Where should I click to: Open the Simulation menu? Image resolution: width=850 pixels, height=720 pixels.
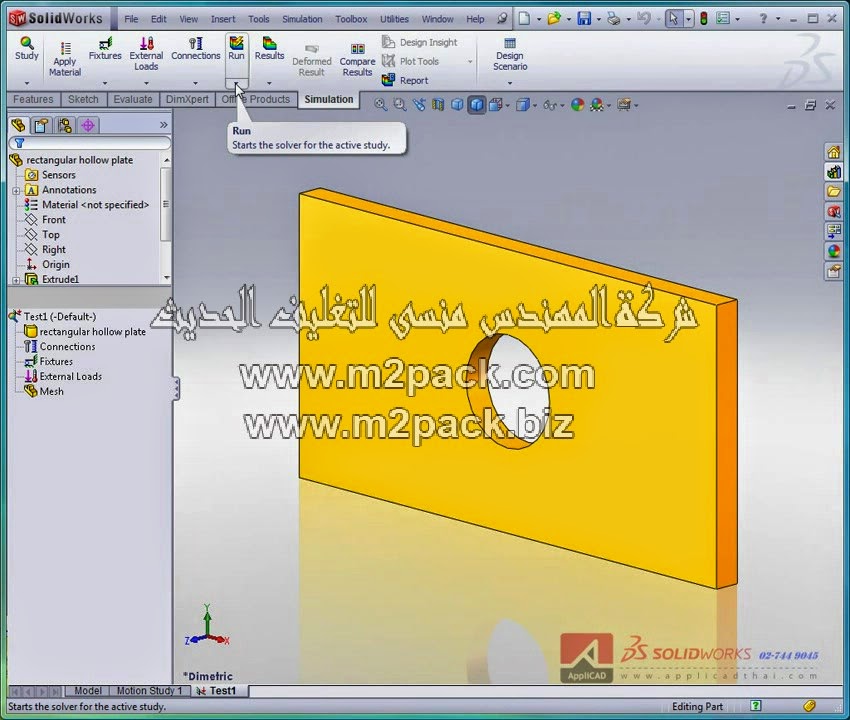point(302,19)
